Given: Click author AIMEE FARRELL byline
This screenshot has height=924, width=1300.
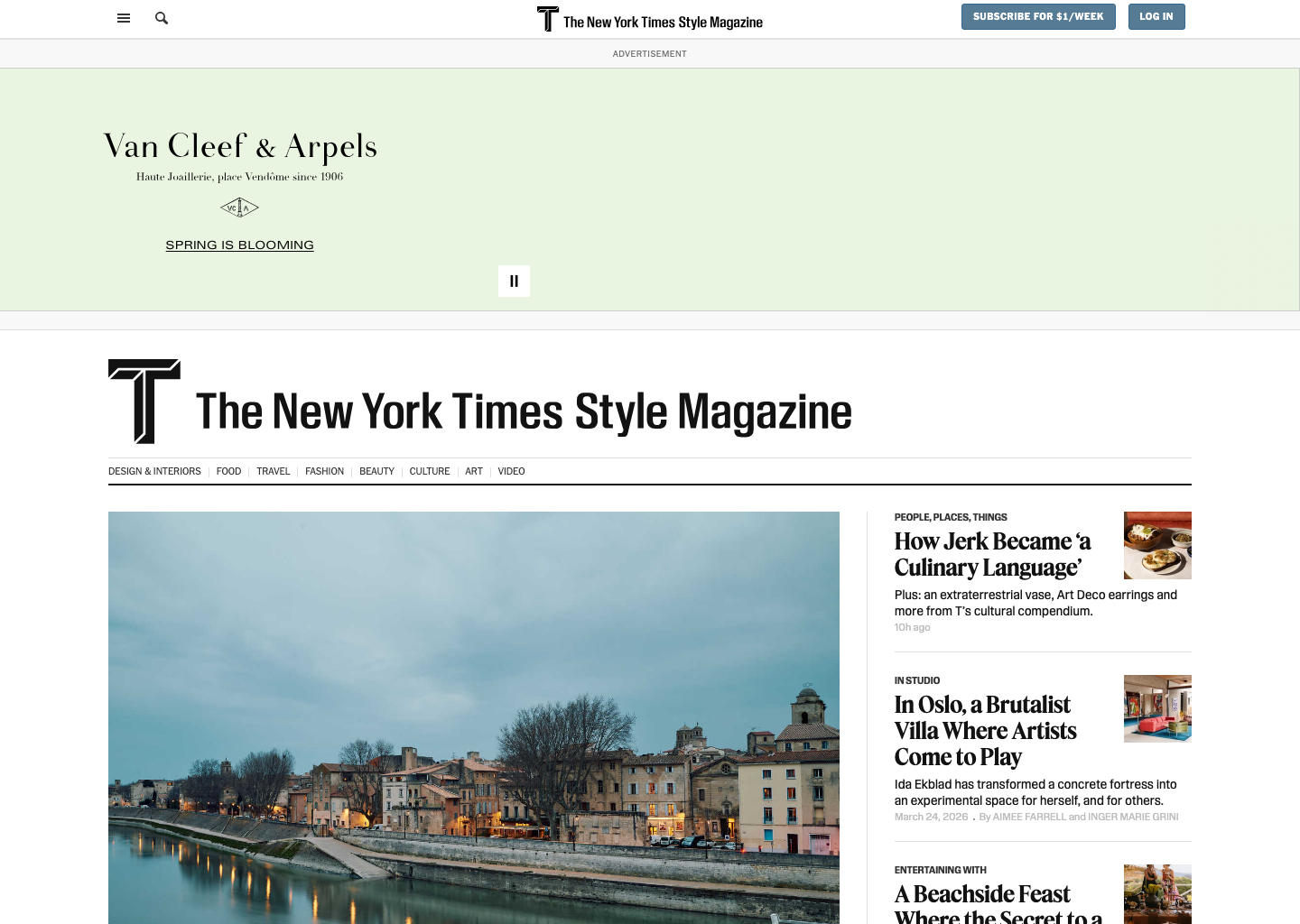Looking at the screenshot, I should click(1029, 817).
